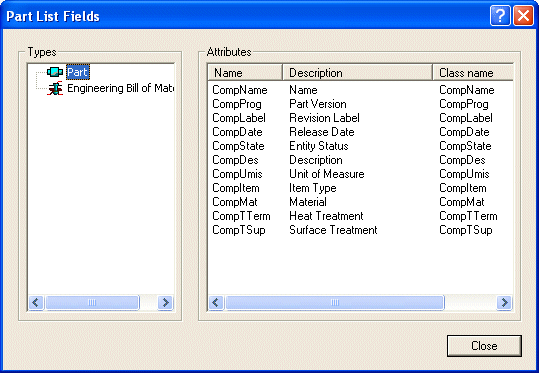Click CompTSup in the Class name column

[x=465, y=230]
